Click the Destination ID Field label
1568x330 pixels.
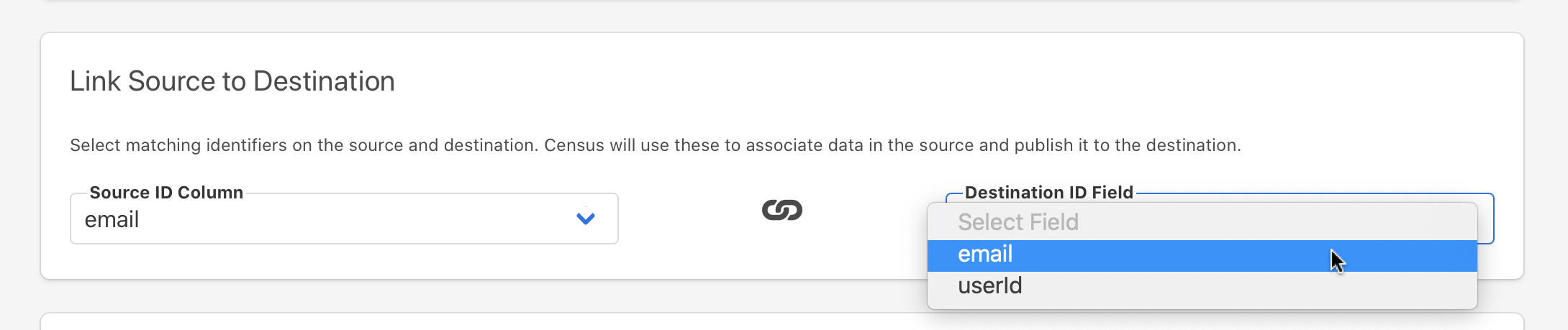pyautogui.click(x=1048, y=193)
